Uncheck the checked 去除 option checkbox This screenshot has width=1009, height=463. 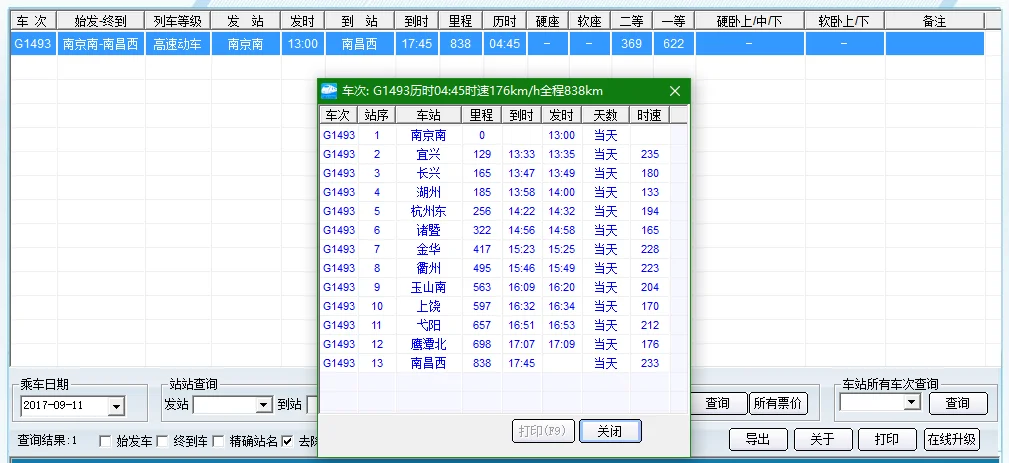point(287,441)
